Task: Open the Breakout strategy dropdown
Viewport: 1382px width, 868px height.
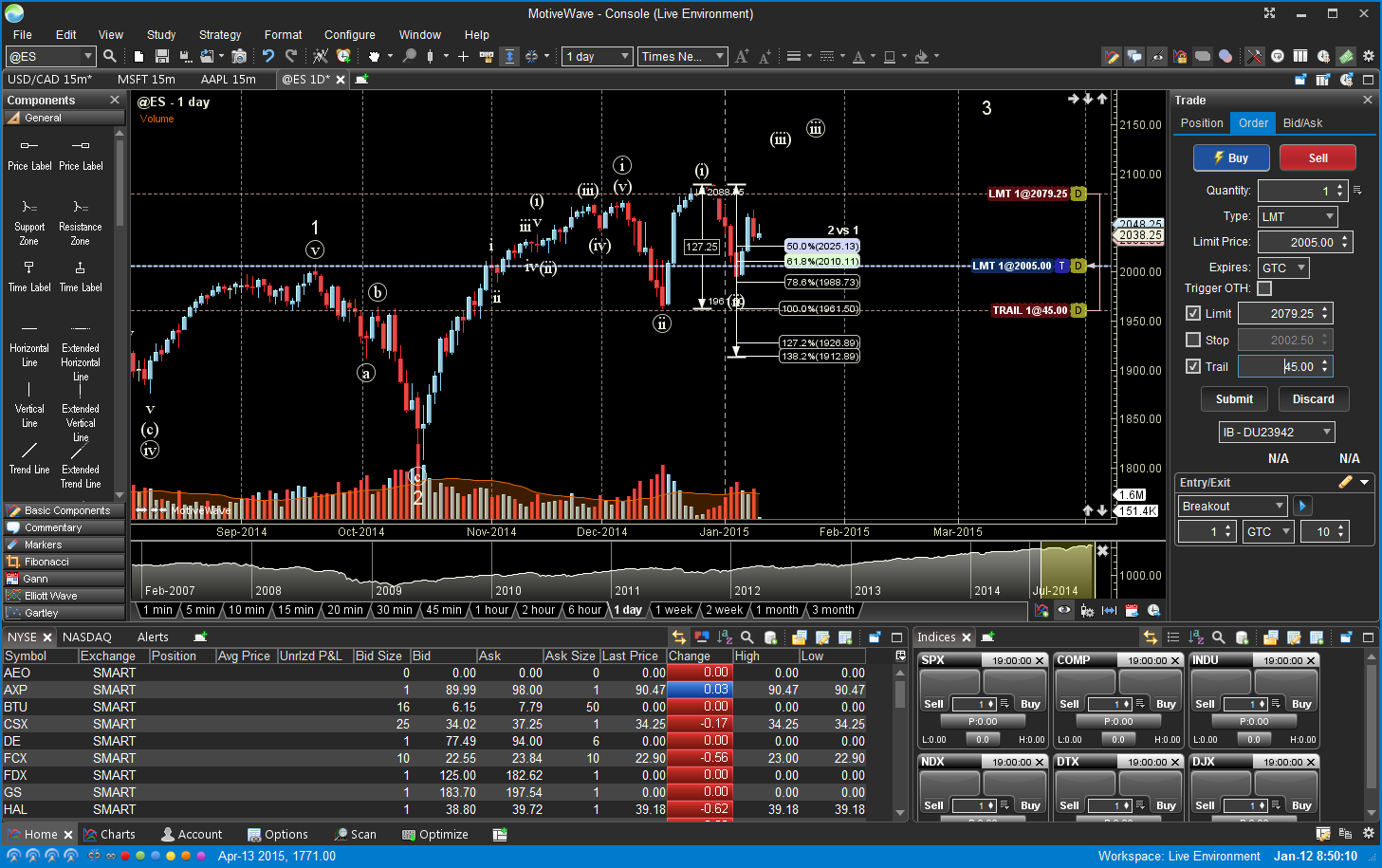Action: [x=1232, y=506]
